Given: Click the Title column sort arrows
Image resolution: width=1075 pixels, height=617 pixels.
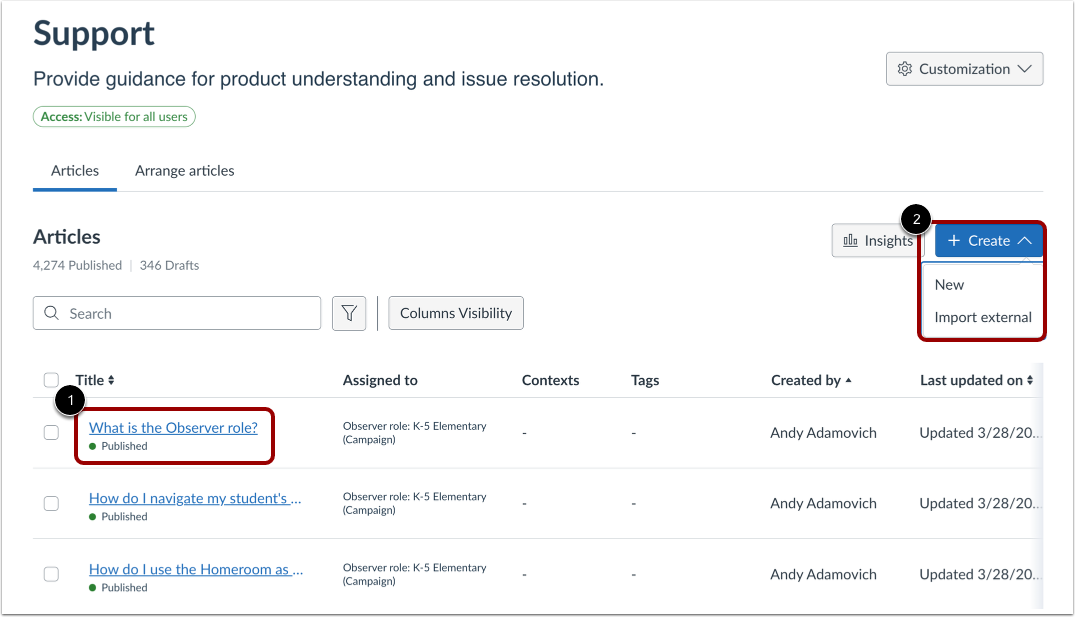Looking at the screenshot, I should coord(113,380).
